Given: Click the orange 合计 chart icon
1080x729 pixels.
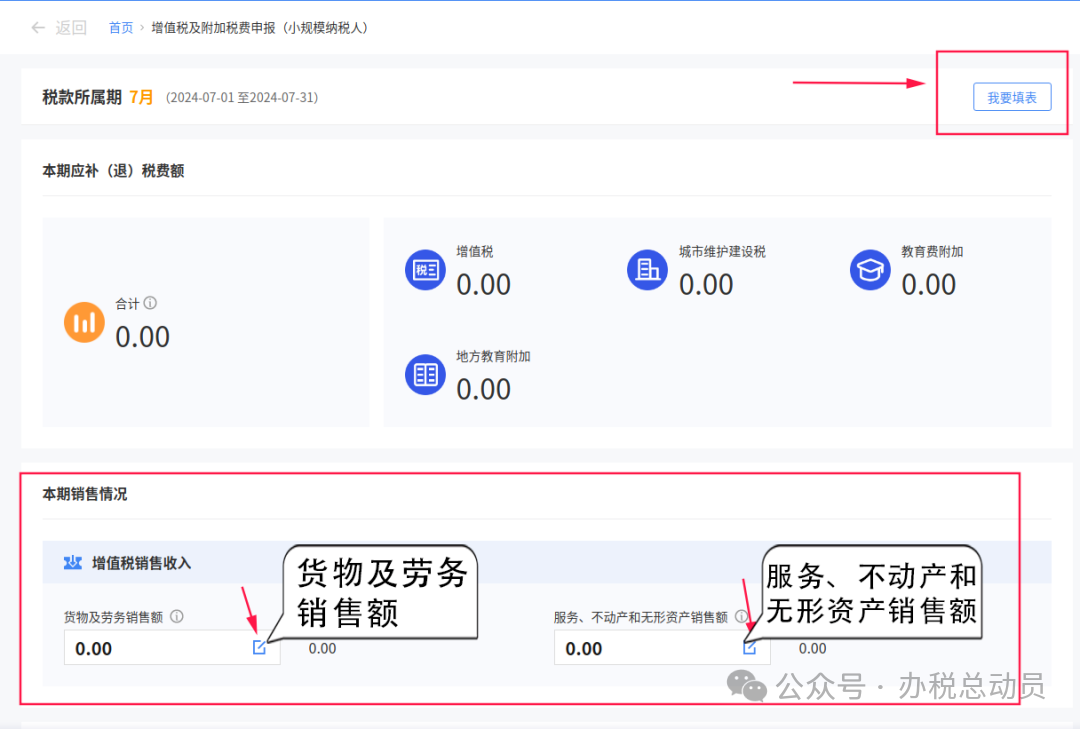Looking at the screenshot, I should click(x=84, y=322).
